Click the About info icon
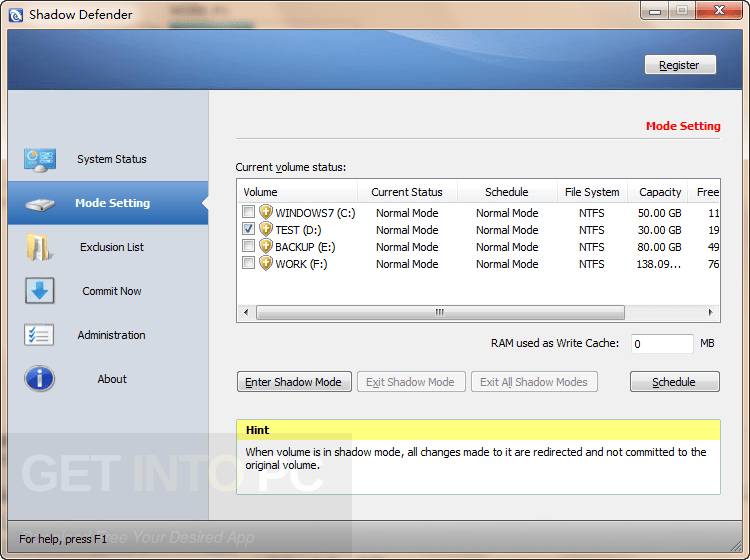The height and width of the screenshot is (560, 750). (39, 379)
